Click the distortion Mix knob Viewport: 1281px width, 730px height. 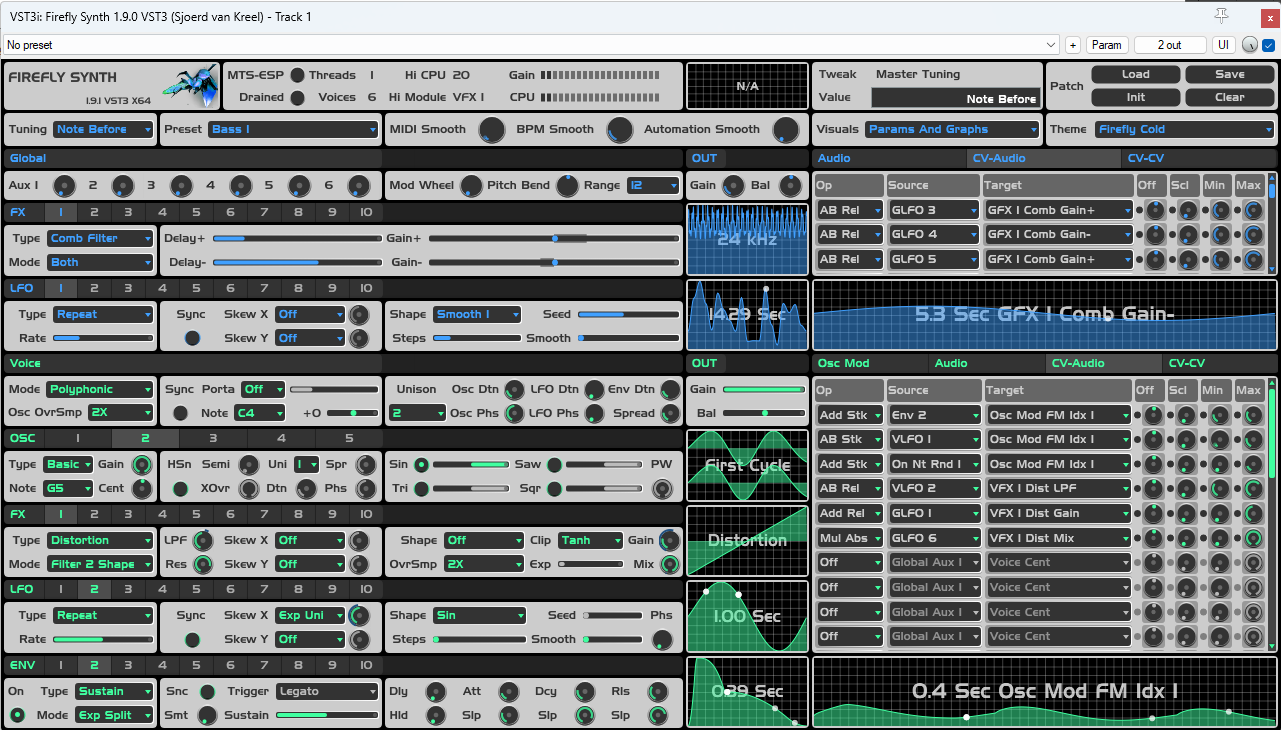point(669,564)
